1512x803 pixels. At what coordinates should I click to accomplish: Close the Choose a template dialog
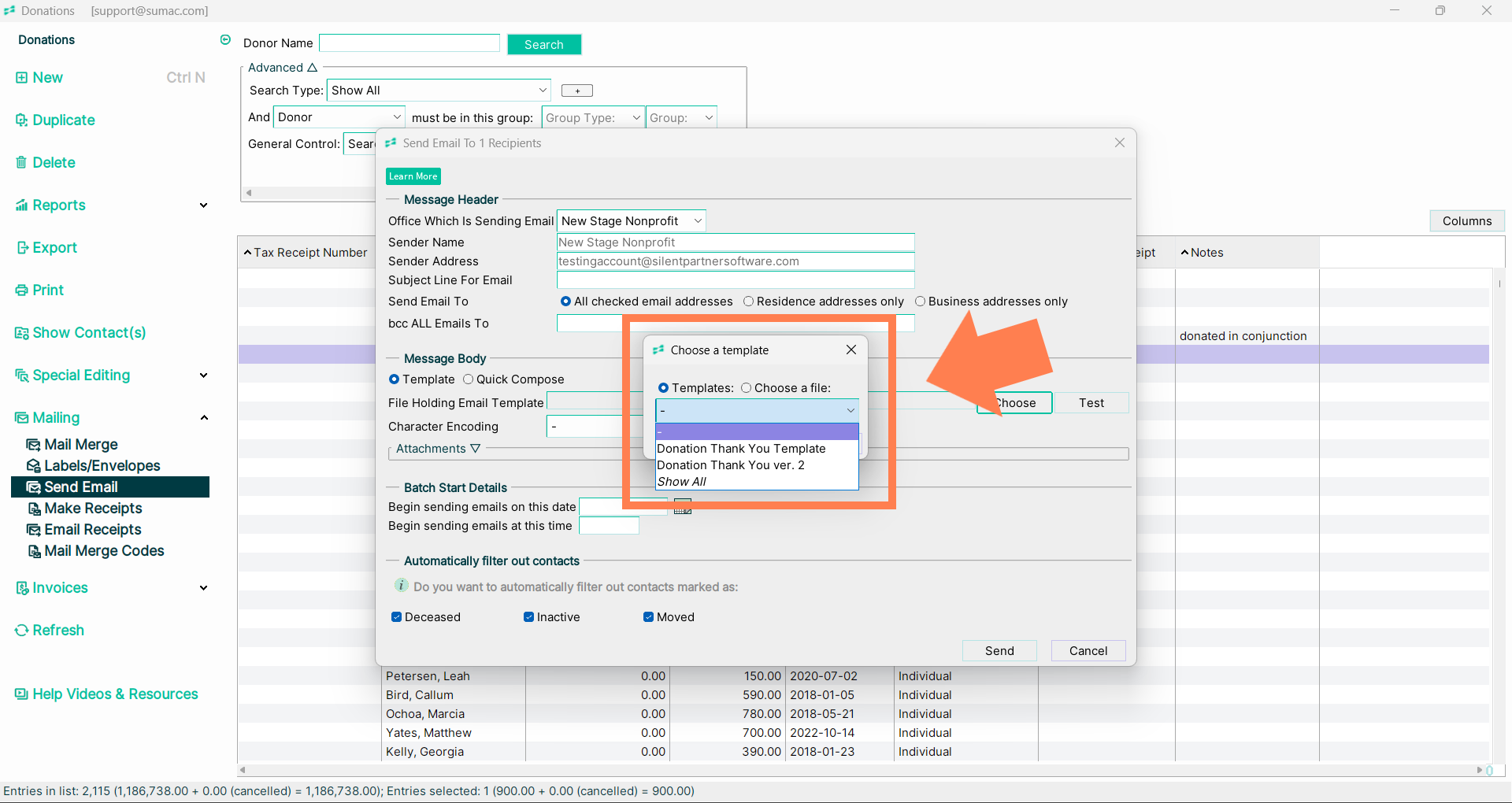point(851,350)
